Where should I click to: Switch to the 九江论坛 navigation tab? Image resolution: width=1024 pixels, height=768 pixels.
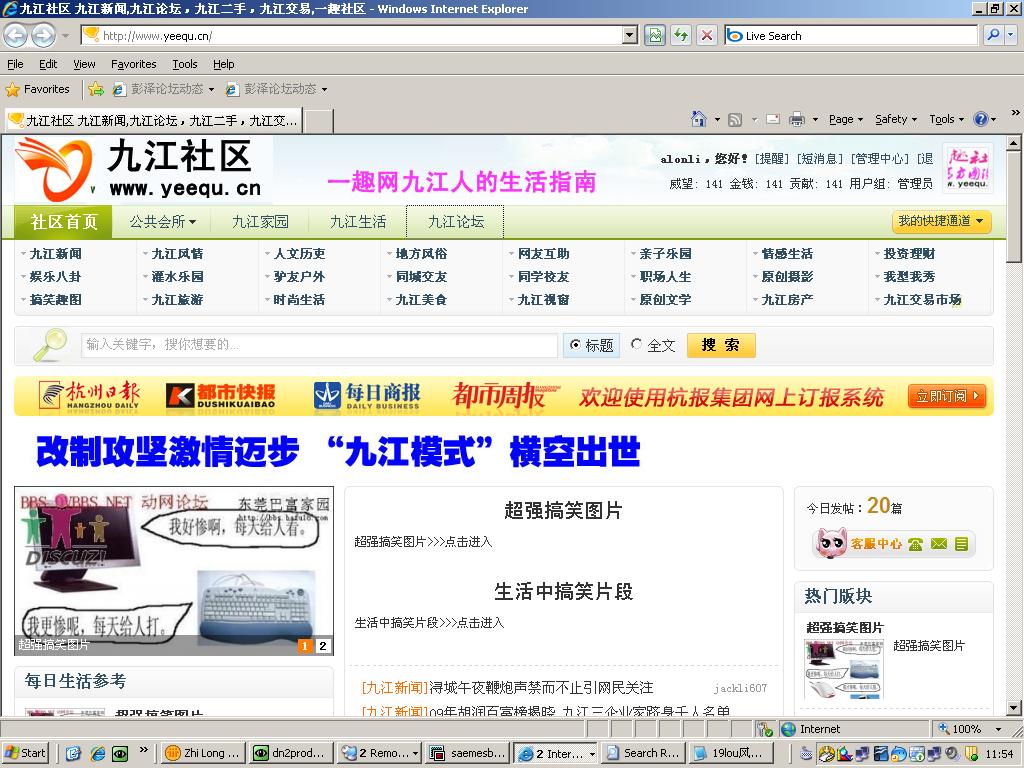(x=455, y=221)
